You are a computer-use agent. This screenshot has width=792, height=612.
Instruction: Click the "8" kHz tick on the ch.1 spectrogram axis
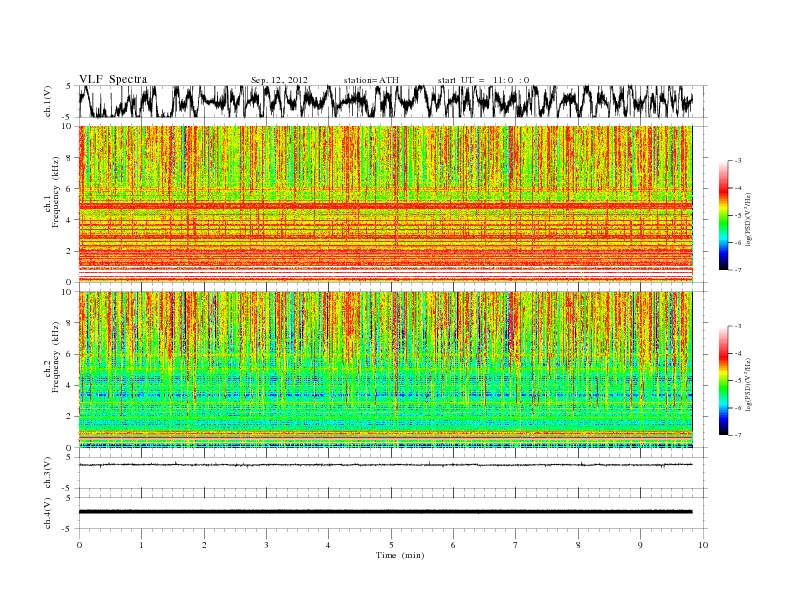tap(69, 158)
